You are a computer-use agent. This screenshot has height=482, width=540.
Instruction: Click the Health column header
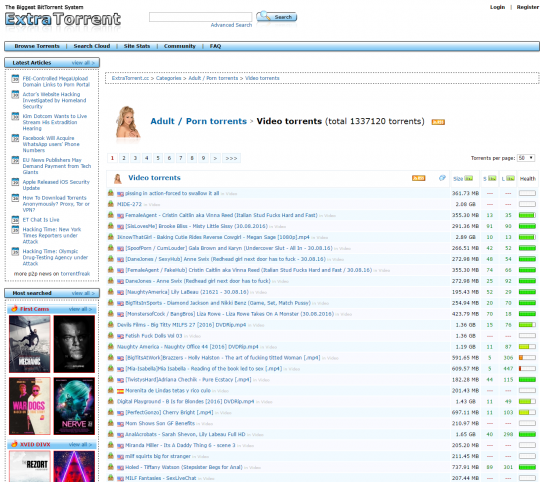point(527,178)
